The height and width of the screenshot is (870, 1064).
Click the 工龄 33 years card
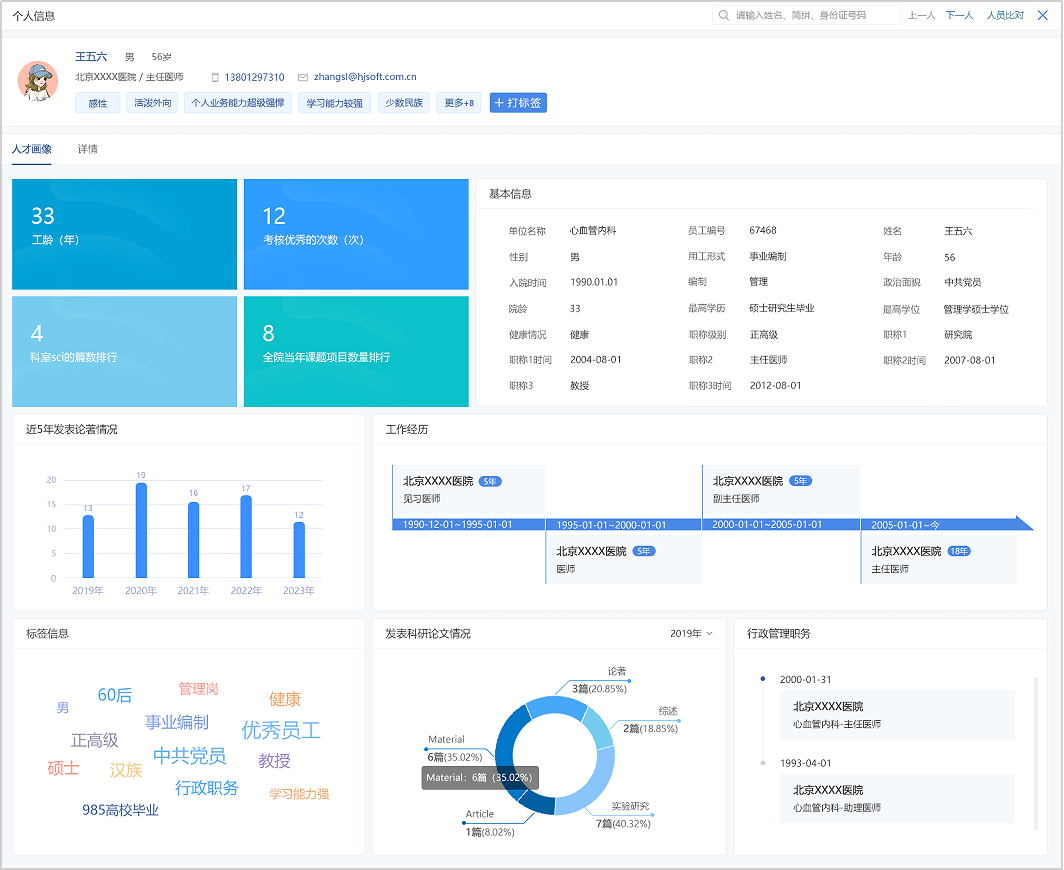124,234
